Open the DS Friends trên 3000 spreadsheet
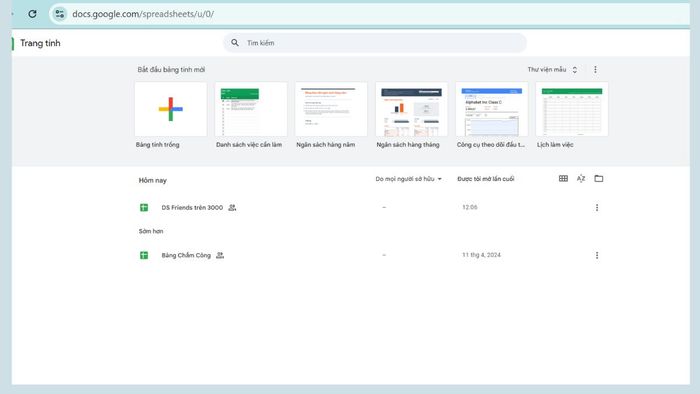700x394 pixels. (192, 207)
